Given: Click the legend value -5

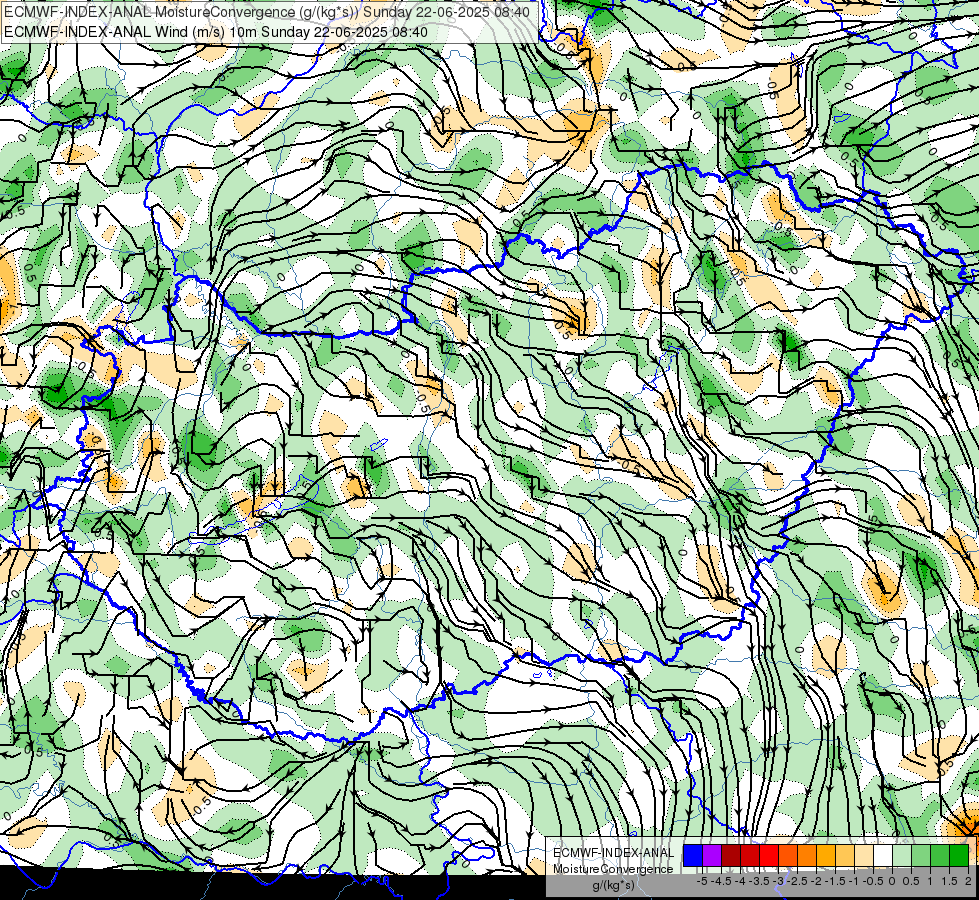Looking at the screenshot, I should click(702, 881).
